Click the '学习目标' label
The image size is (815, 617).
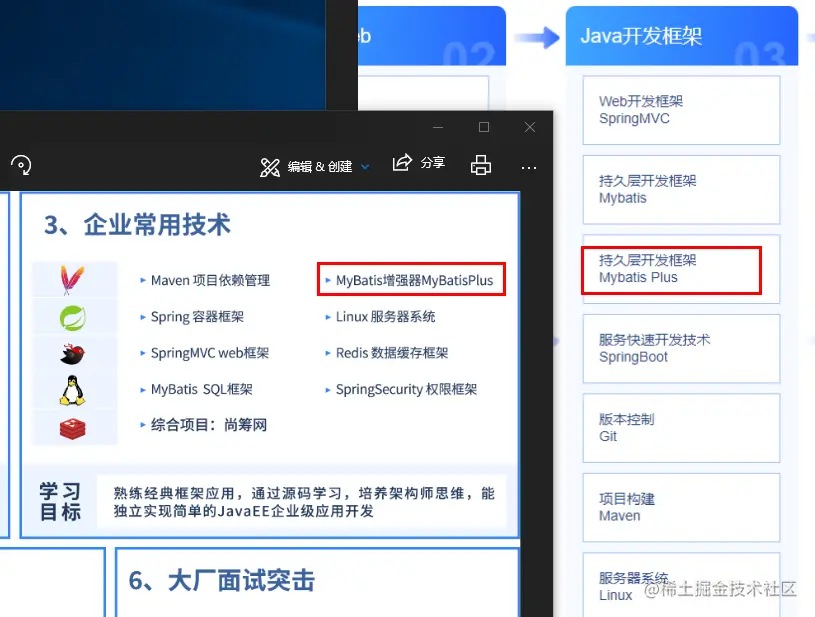tap(60, 502)
